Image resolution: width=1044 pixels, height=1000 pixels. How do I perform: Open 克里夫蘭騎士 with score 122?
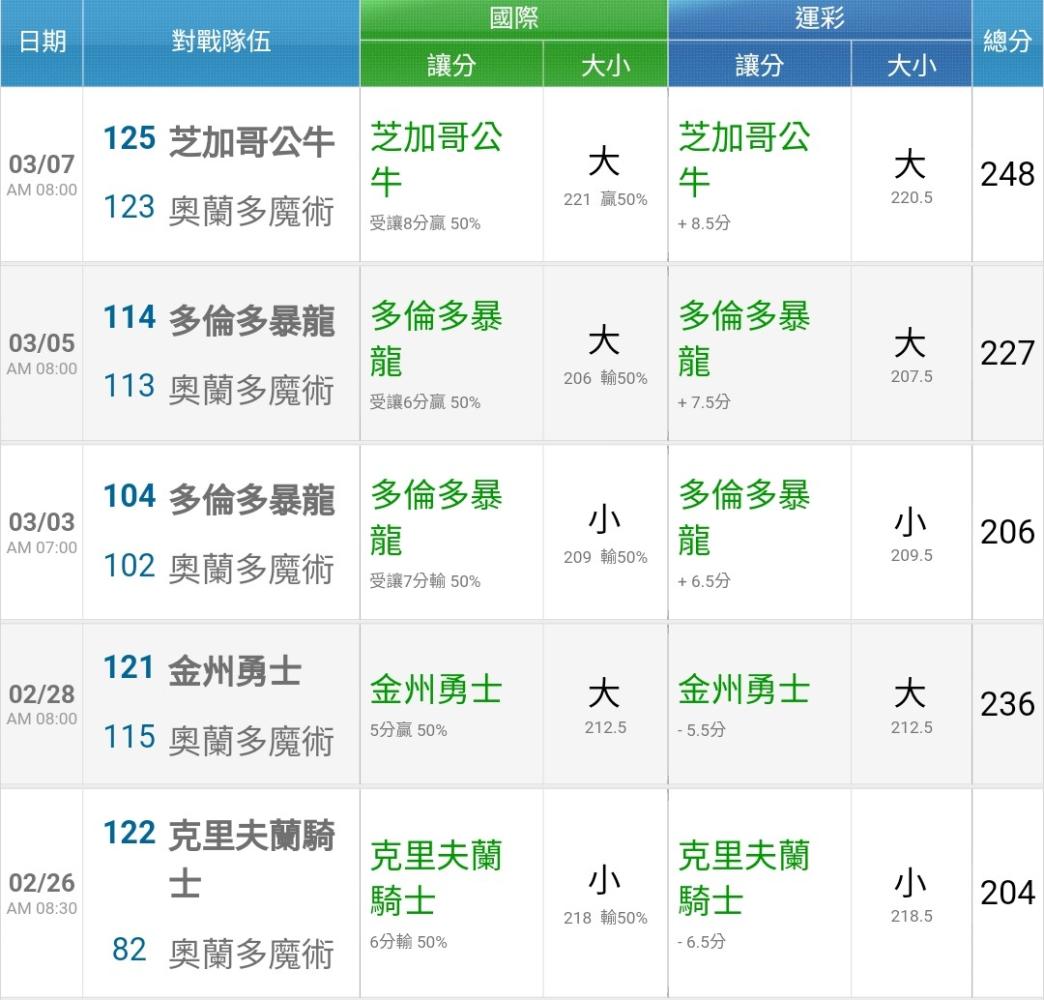[218, 858]
